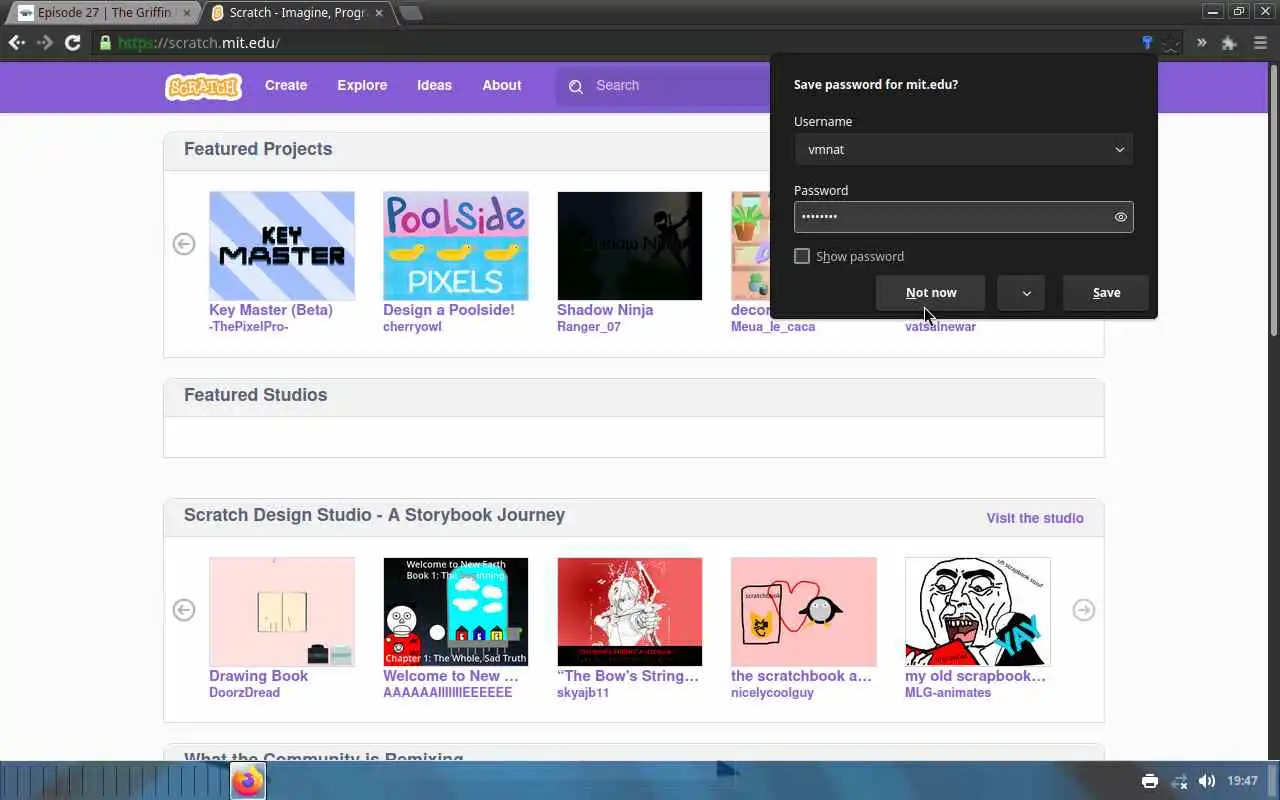Reload the Scratch page

click(x=72, y=43)
